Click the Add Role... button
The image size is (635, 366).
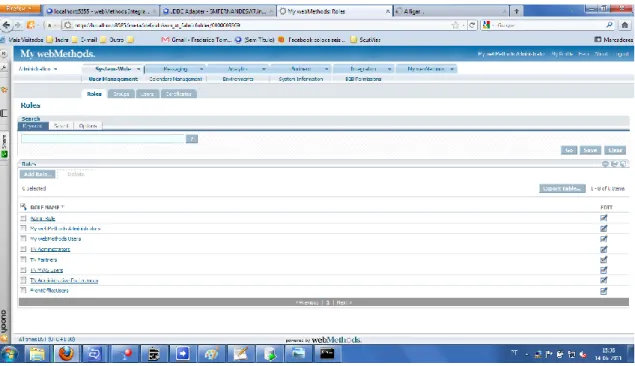37,174
